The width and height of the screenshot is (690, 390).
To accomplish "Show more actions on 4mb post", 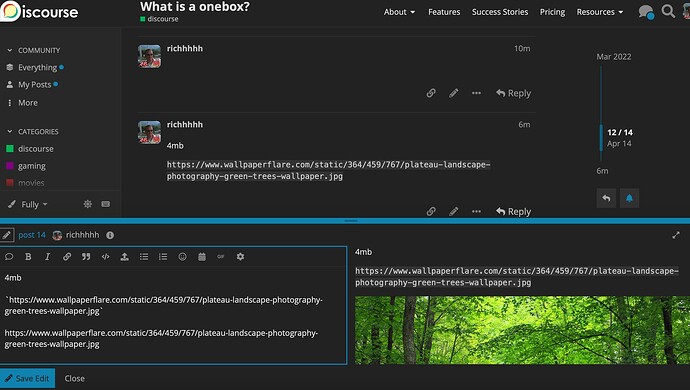I will pyautogui.click(x=476, y=211).
